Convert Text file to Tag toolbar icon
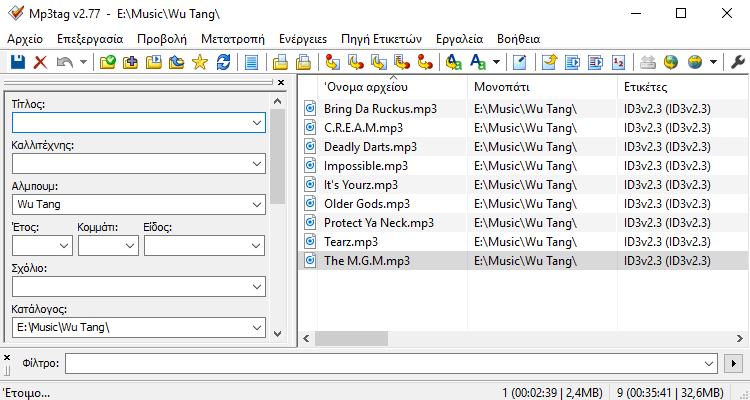Image resolution: width=750 pixels, height=400 pixels. pos(402,62)
